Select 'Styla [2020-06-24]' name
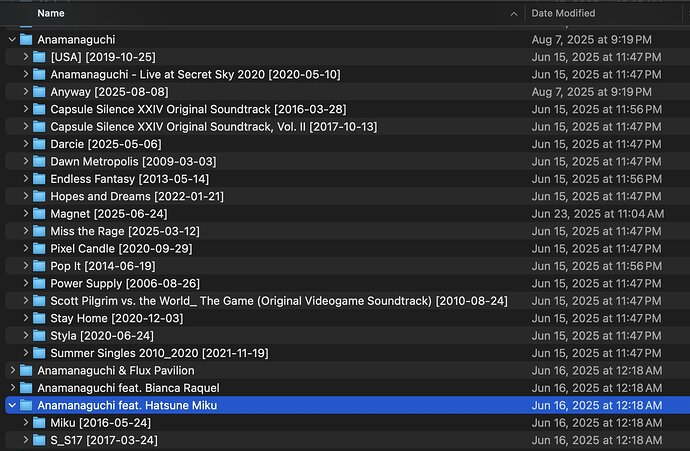 102,336
